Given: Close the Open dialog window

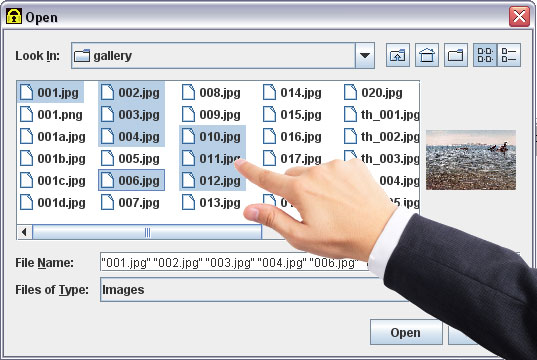Looking at the screenshot, I should coord(519,16).
